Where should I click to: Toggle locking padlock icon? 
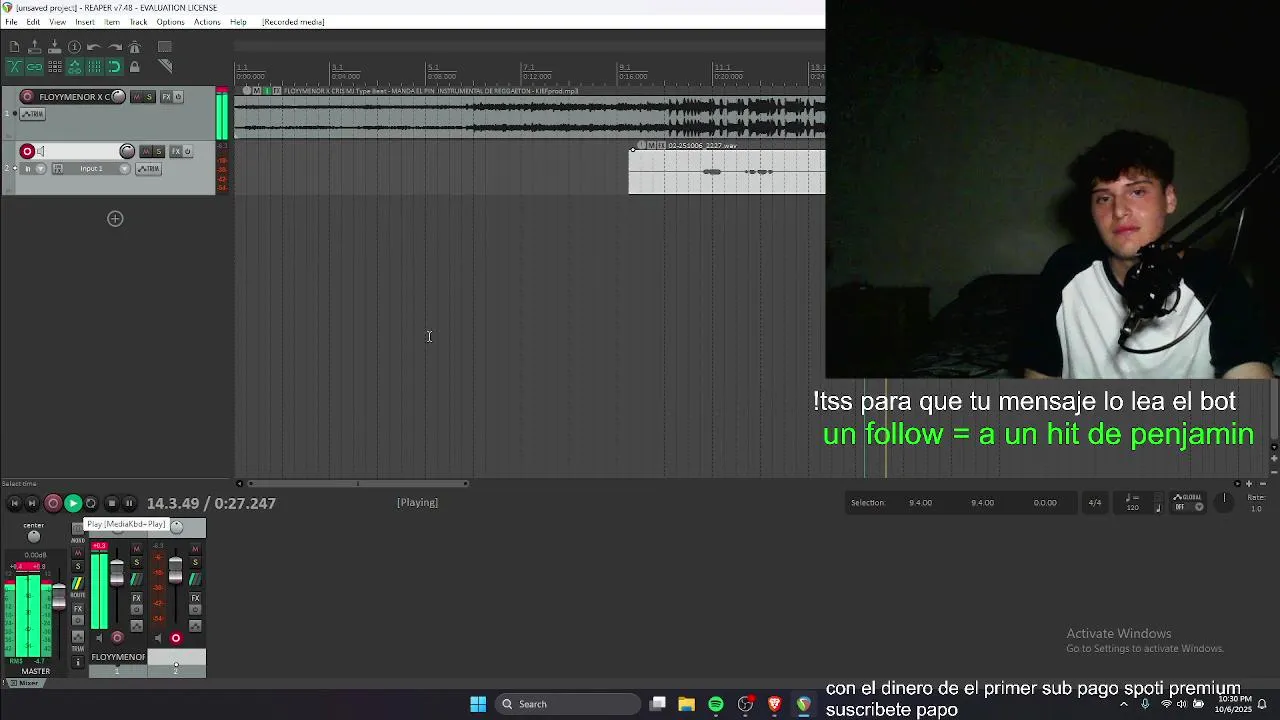pyautogui.click(x=134, y=67)
